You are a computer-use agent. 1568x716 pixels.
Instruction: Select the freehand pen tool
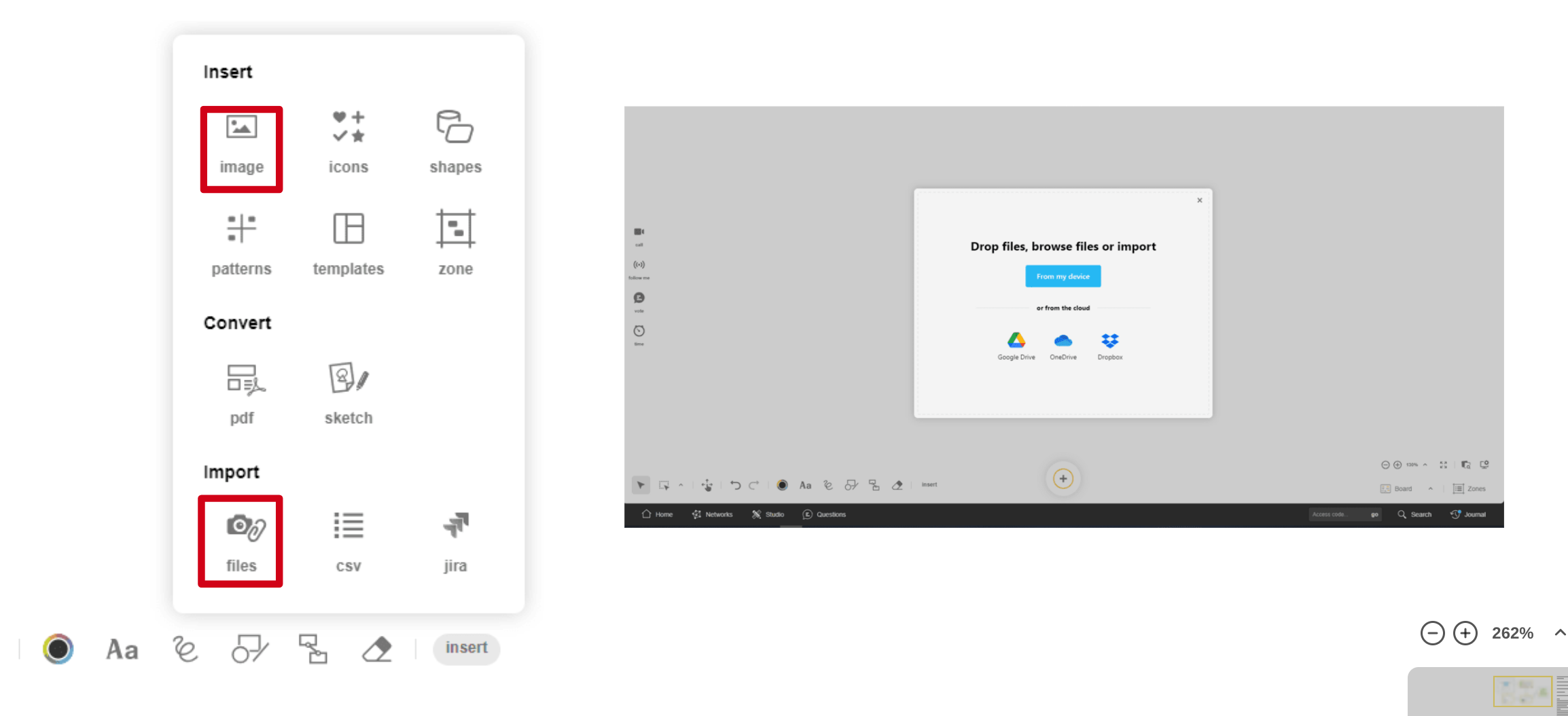click(185, 649)
